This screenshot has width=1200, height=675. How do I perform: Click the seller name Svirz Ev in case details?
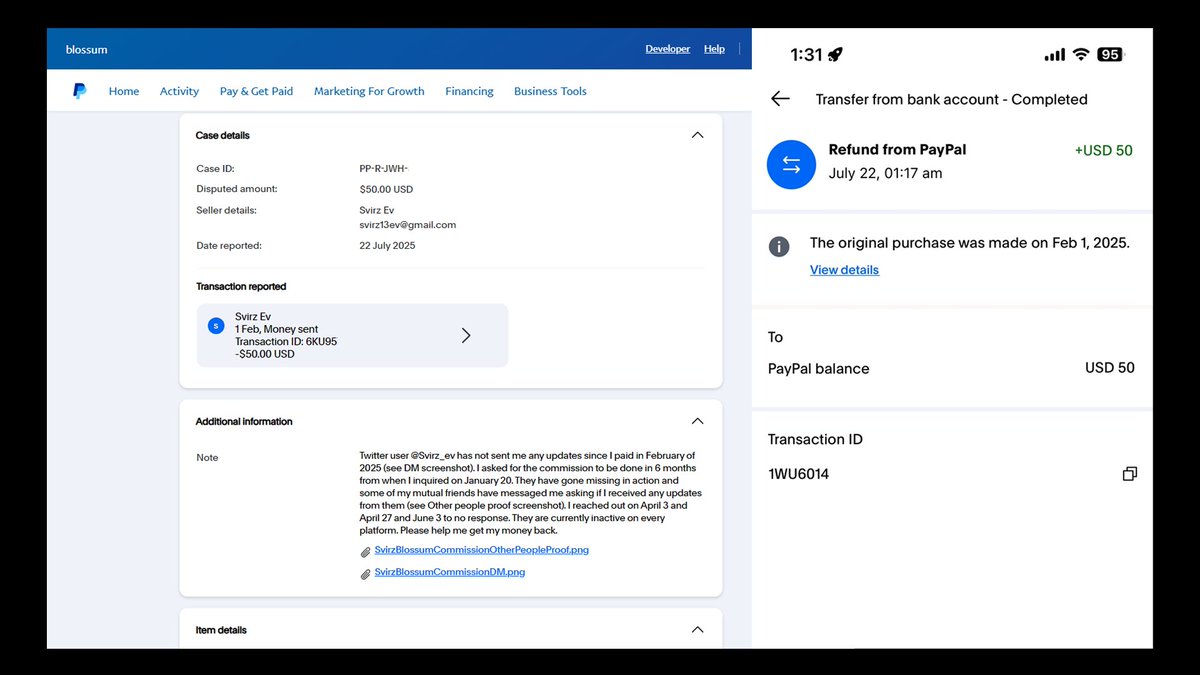tap(378, 210)
